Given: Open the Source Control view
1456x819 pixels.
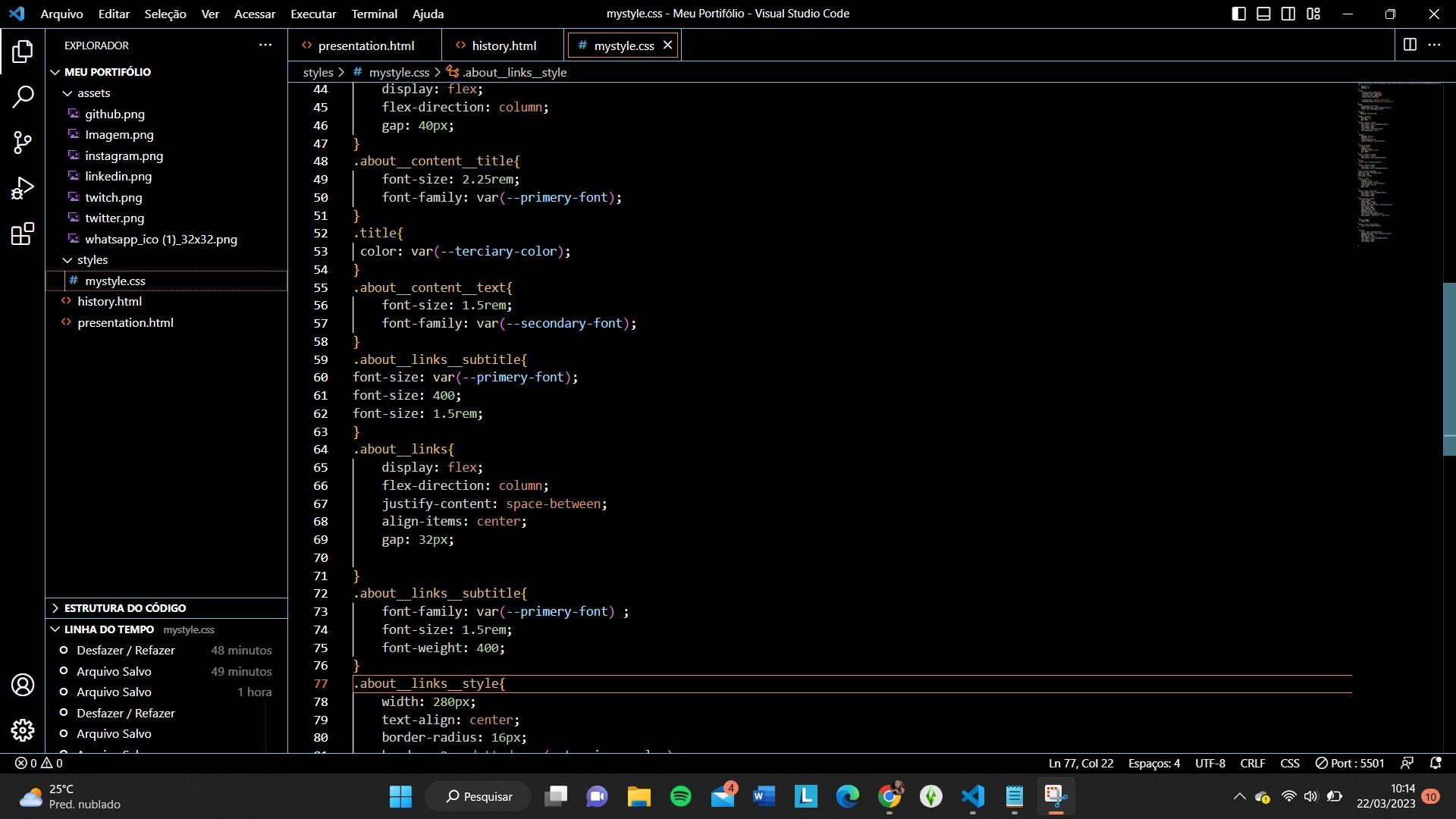Looking at the screenshot, I should 23,142.
